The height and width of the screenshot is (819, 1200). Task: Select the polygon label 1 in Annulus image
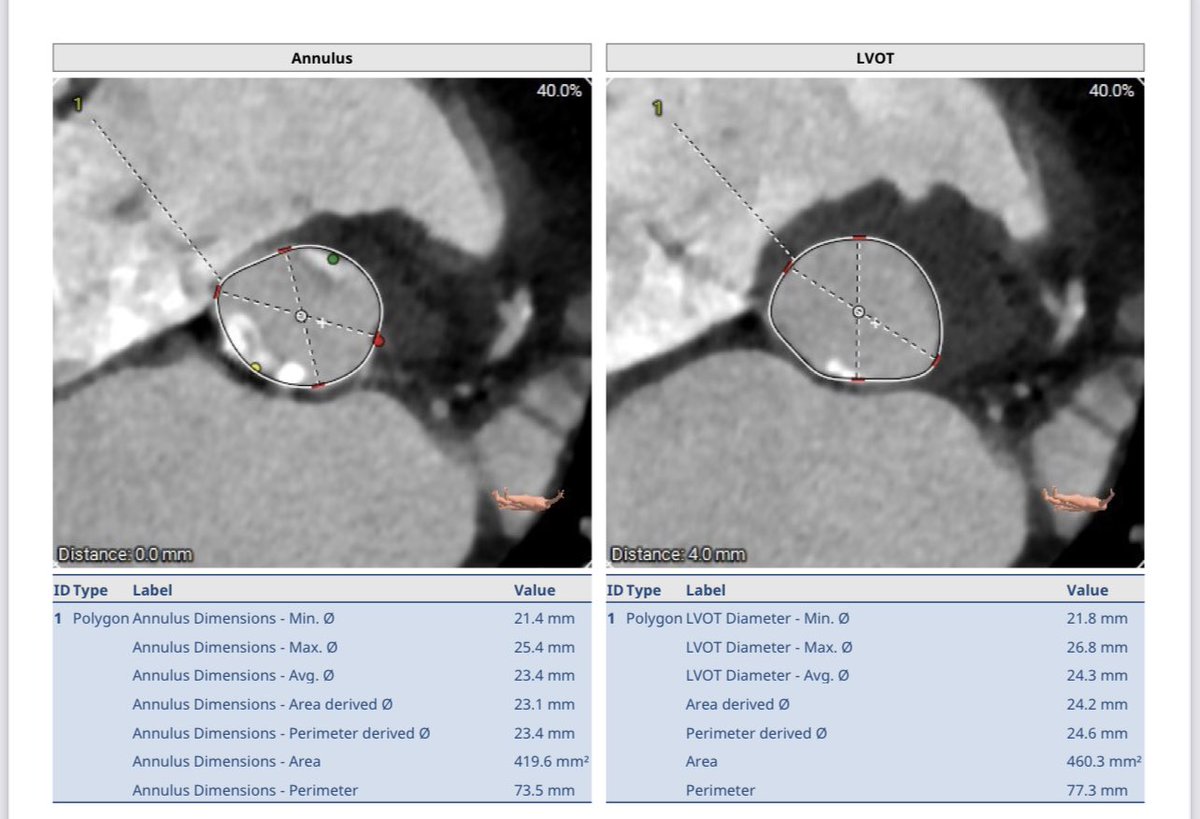tap(78, 104)
